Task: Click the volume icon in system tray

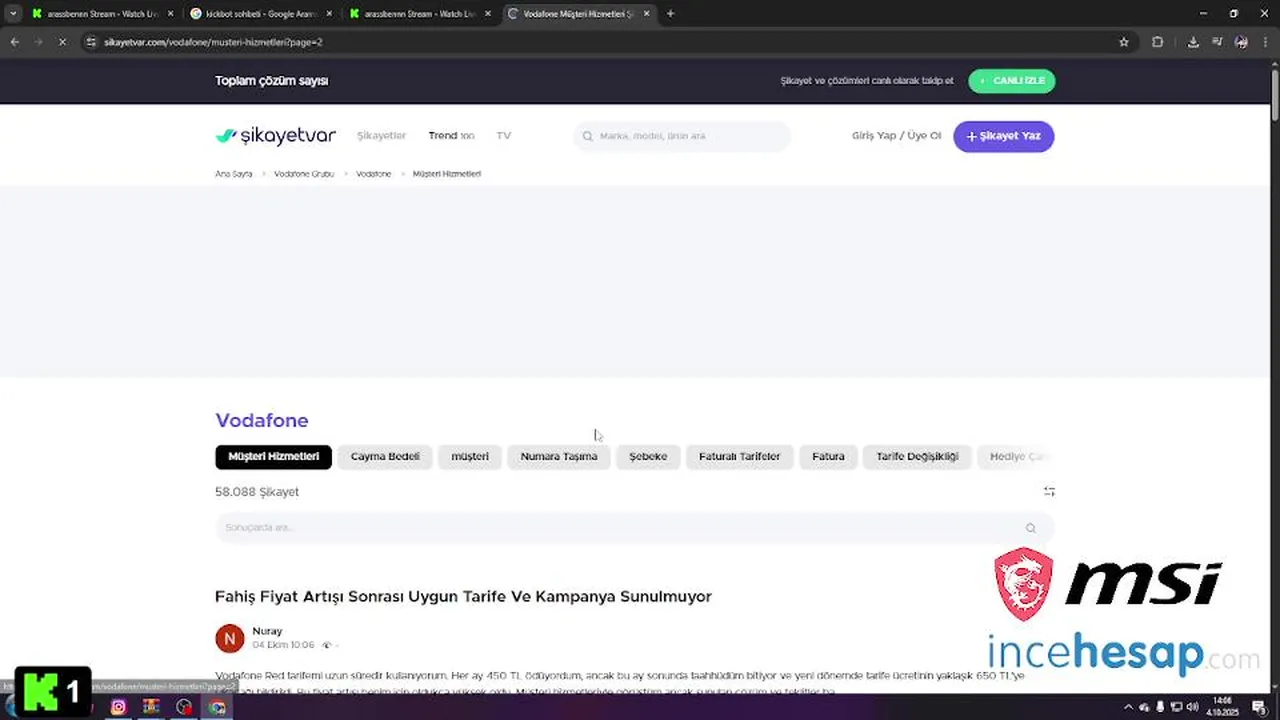Action: 1191,707
